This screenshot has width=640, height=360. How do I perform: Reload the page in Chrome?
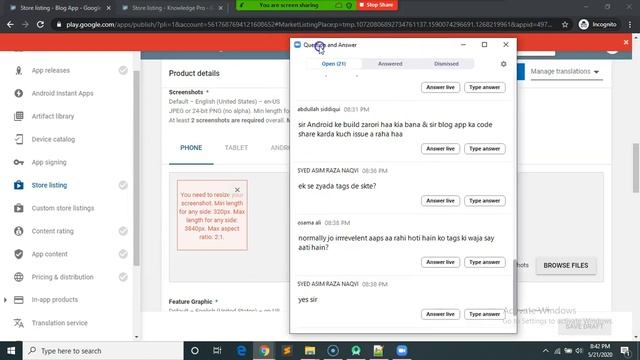(40, 24)
